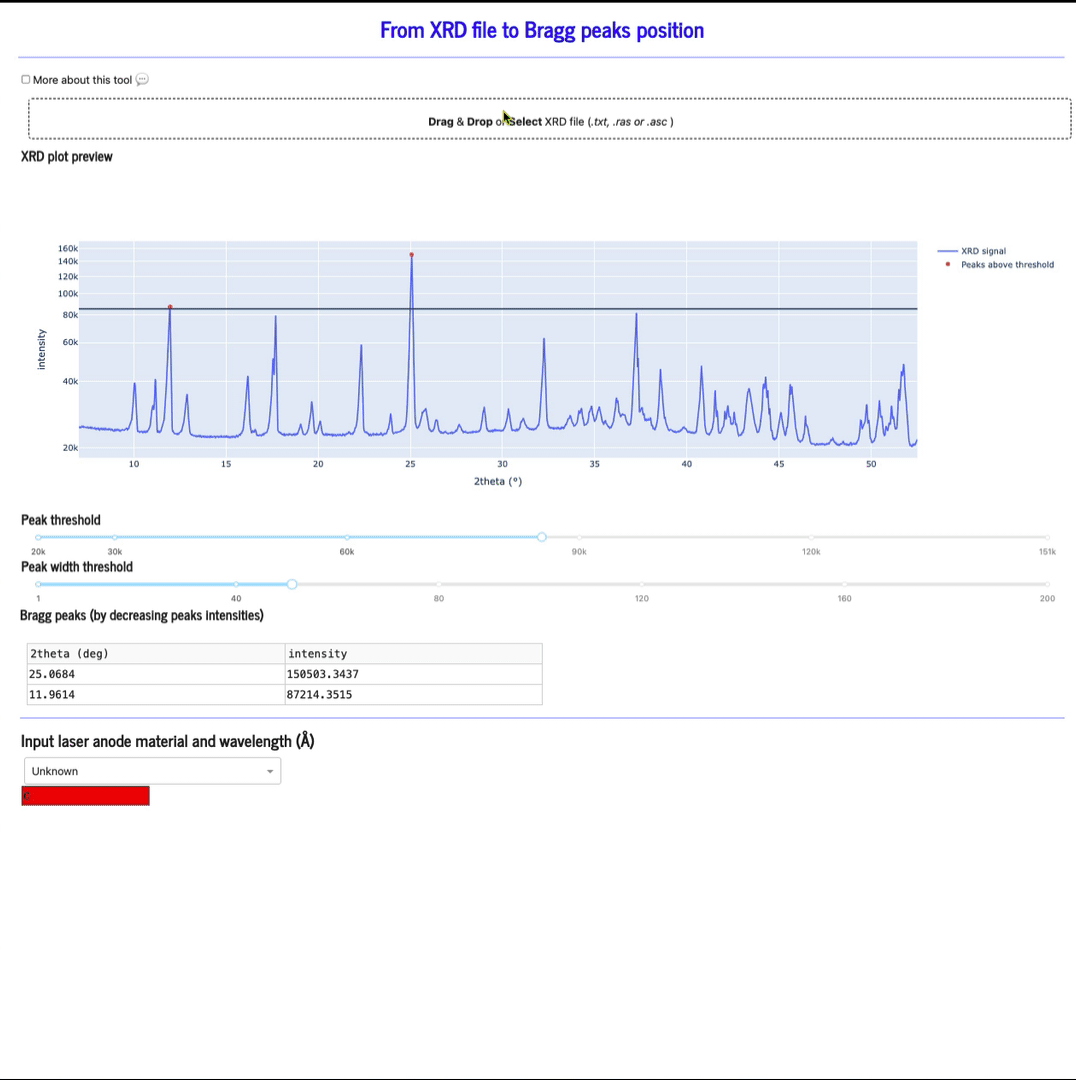Click the Select XRD file link
The width and height of the screenshot is (1076, 1080).
(x=525, y=122)
